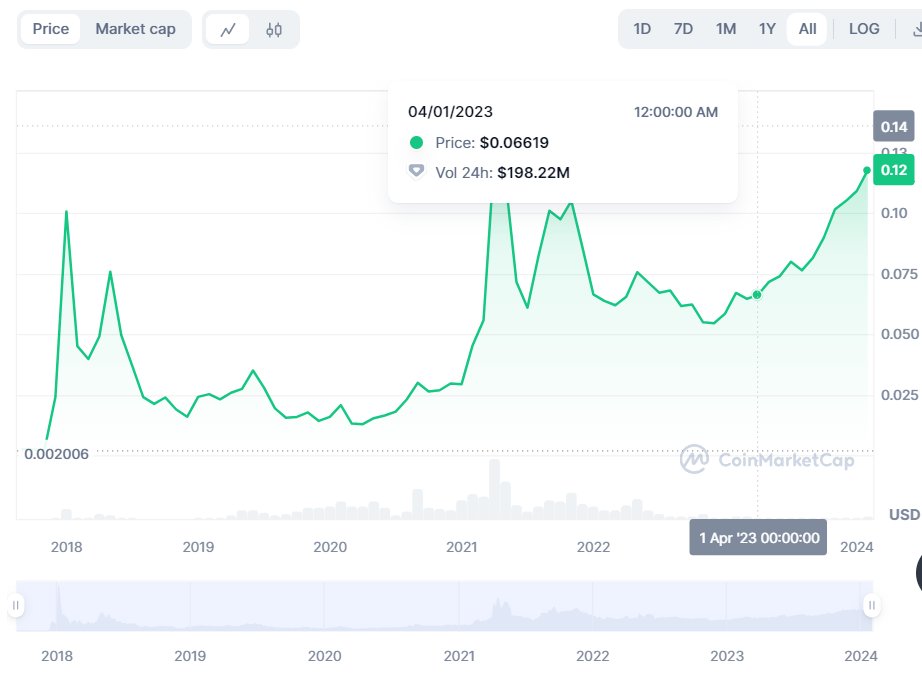Click the highlighted April 2023 data point
This screenshot has height=689, width=922.
click(x=757, y=295)
